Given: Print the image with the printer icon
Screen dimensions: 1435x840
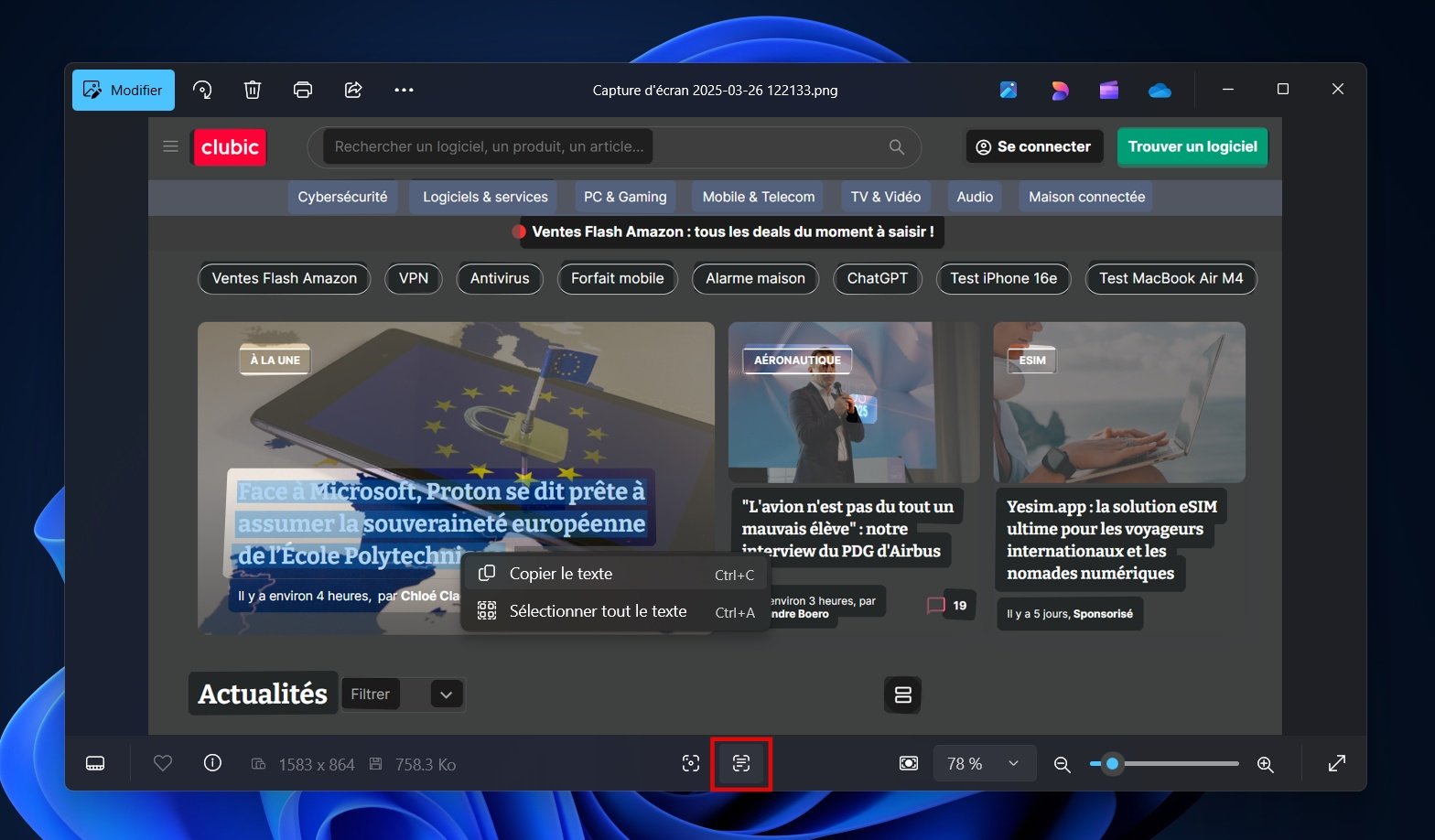Looking at the screenshot, I should click(303, 90).
